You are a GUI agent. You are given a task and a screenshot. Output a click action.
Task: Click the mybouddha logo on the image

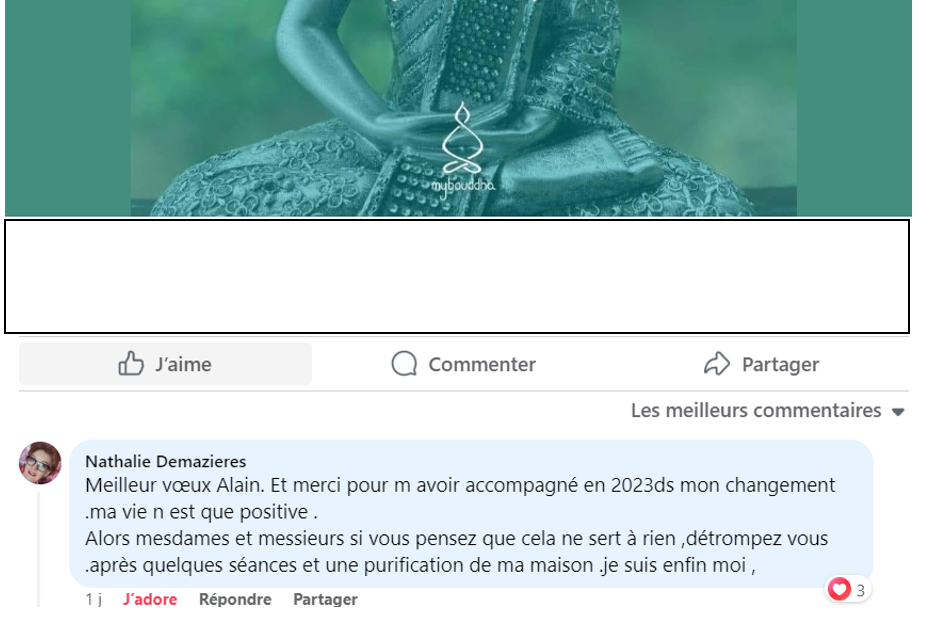click(x=463, y=150)
